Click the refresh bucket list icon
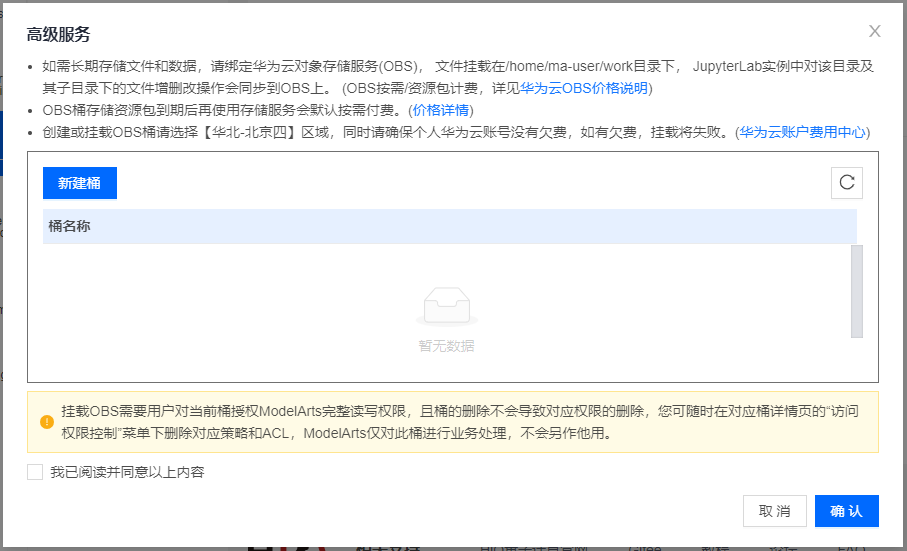 point(847,182)
